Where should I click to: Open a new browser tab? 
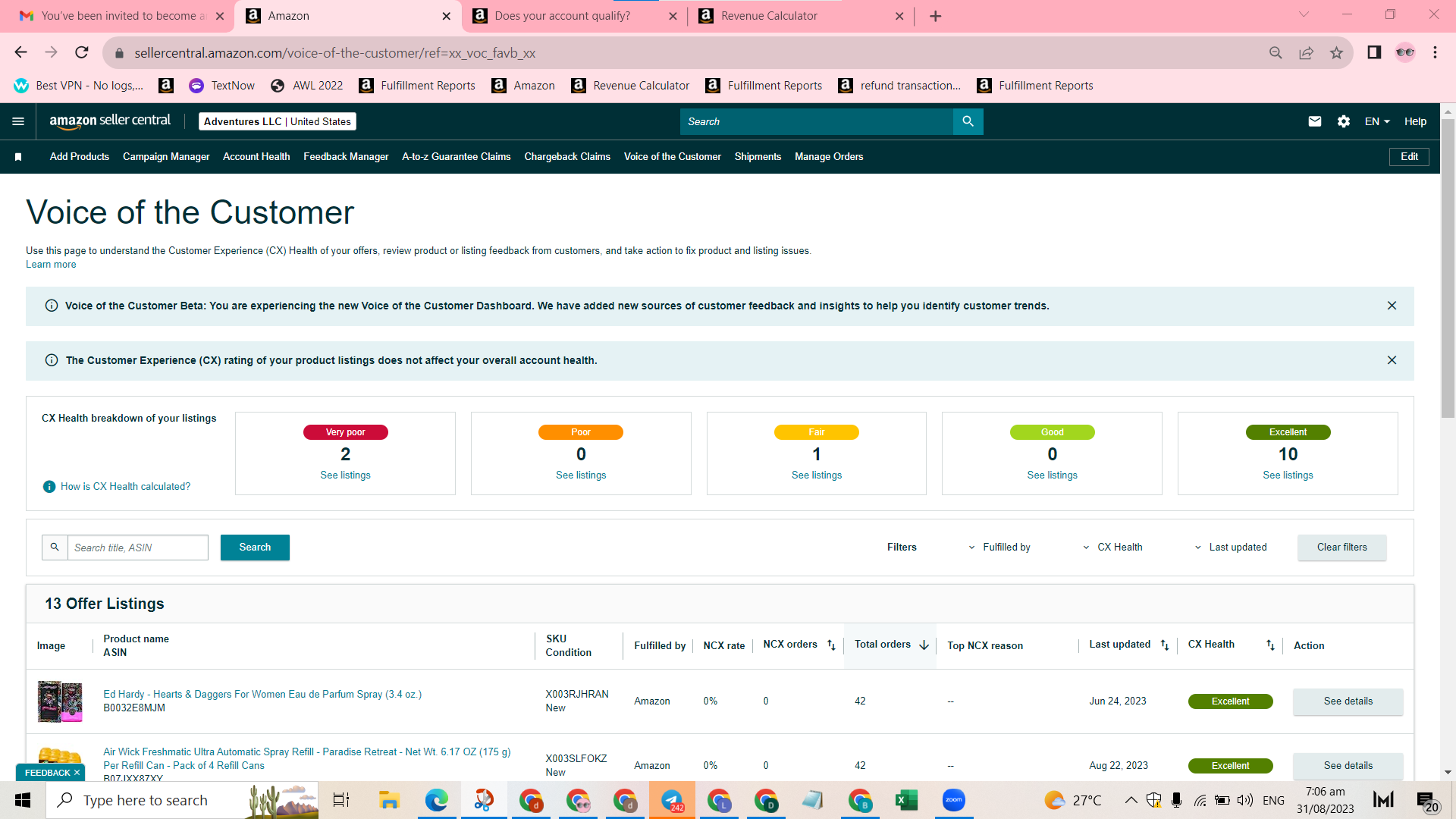pyautogui.click(x=936, y=16)
